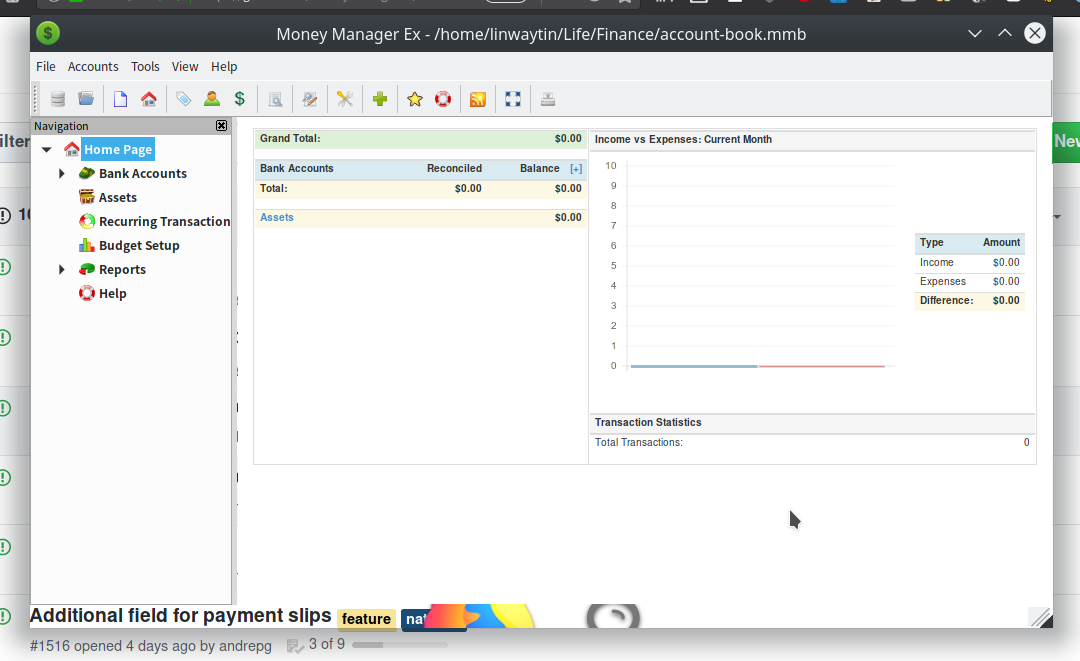
Task: Select Help in navigation tree
Action: [x=113, y=293]
